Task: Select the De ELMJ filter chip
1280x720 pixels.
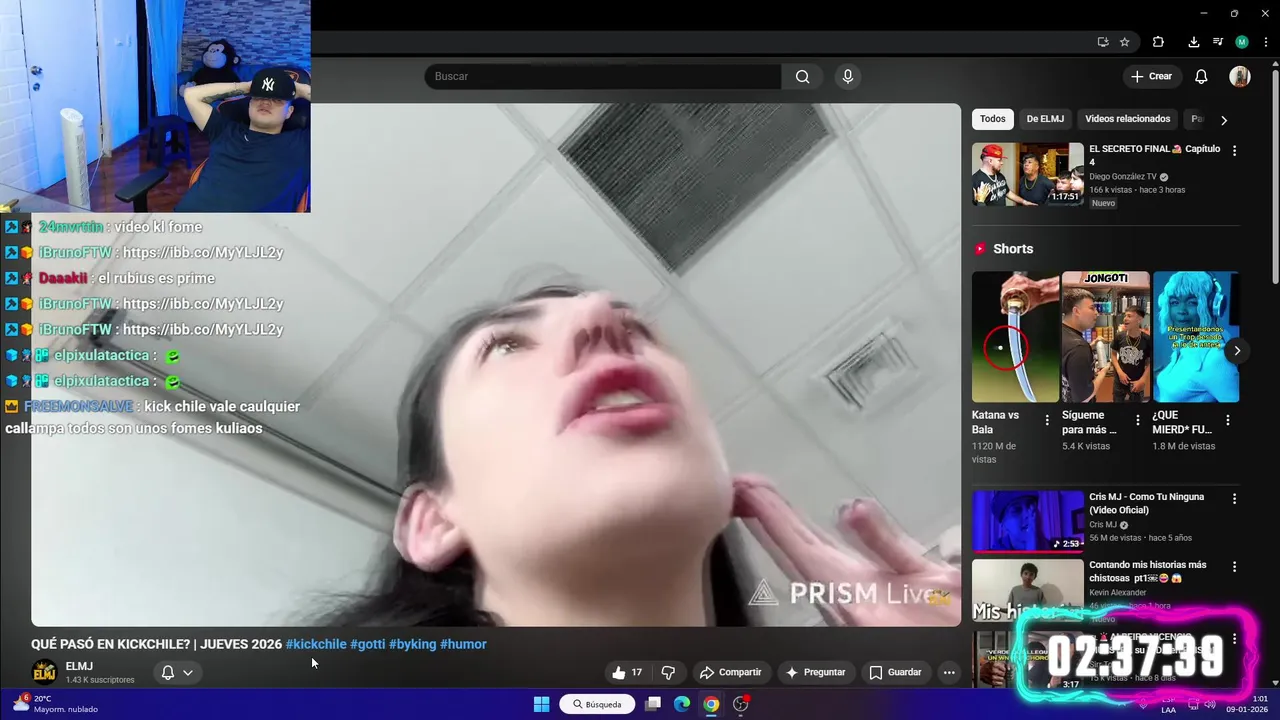Action: coord(1045,119)
